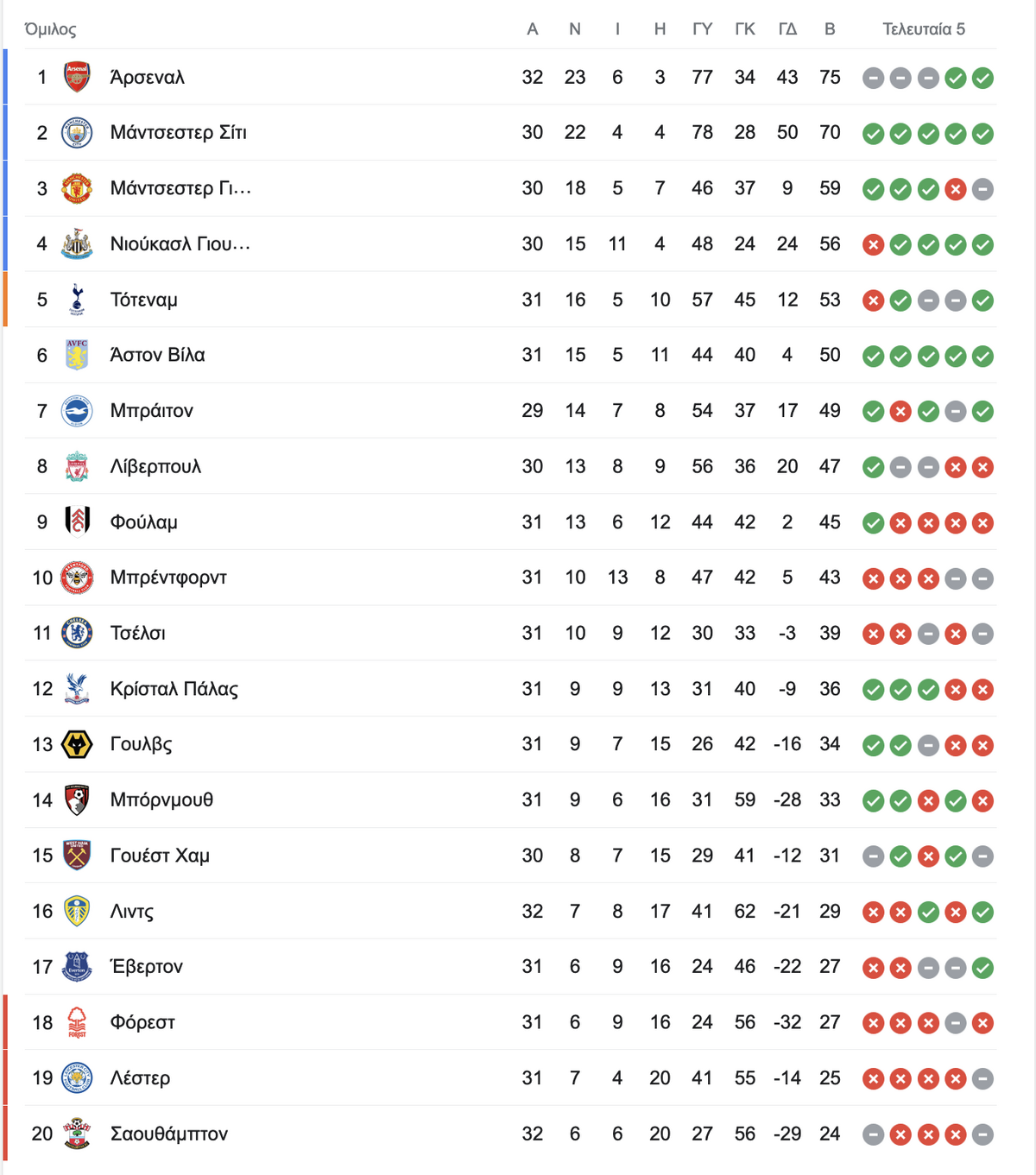
Task: Click Fulham's first green win indicator
Action: (x=874, y=522)
